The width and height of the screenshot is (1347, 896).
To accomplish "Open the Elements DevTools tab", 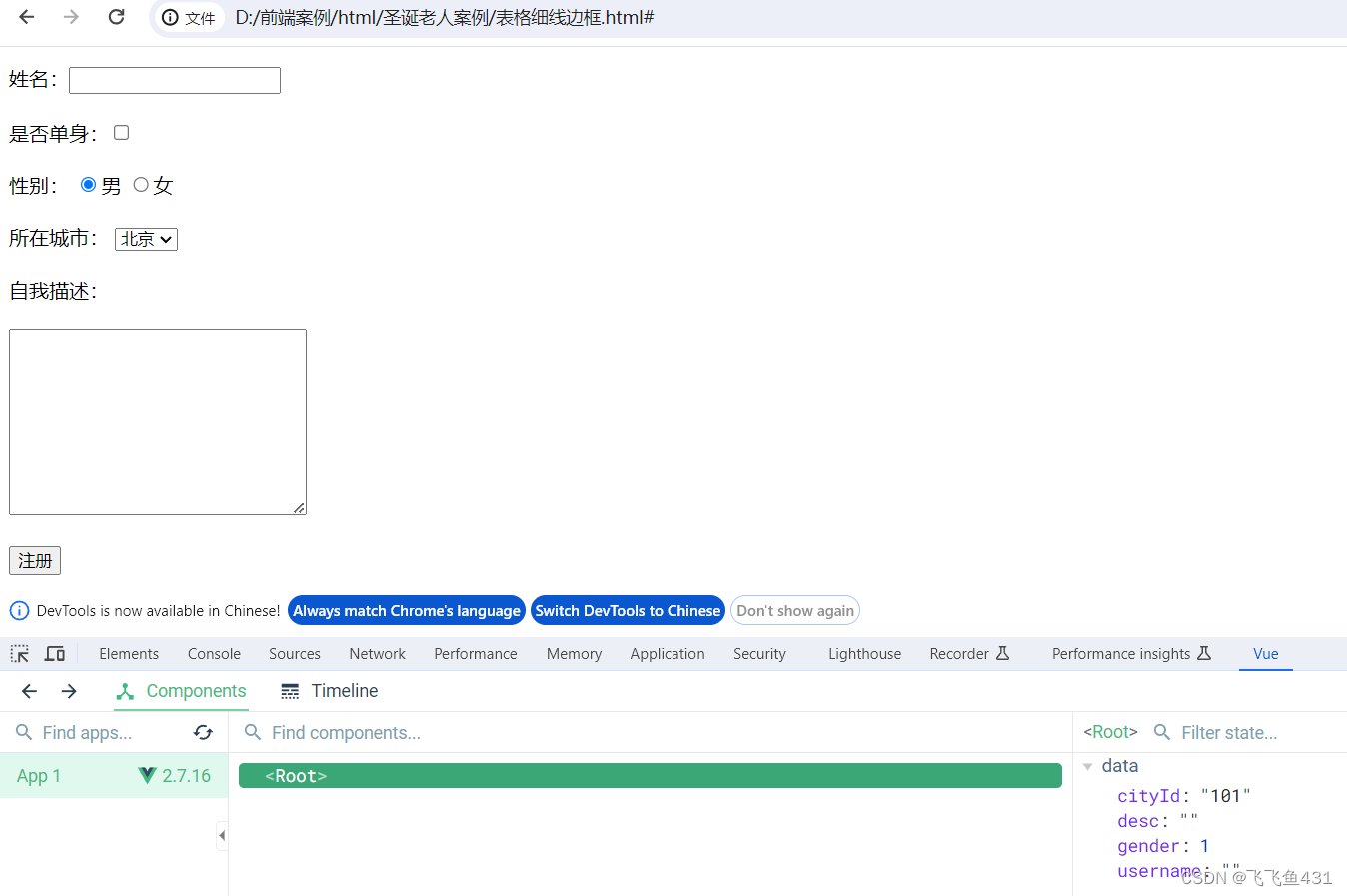I will click(x=129, y=654).
